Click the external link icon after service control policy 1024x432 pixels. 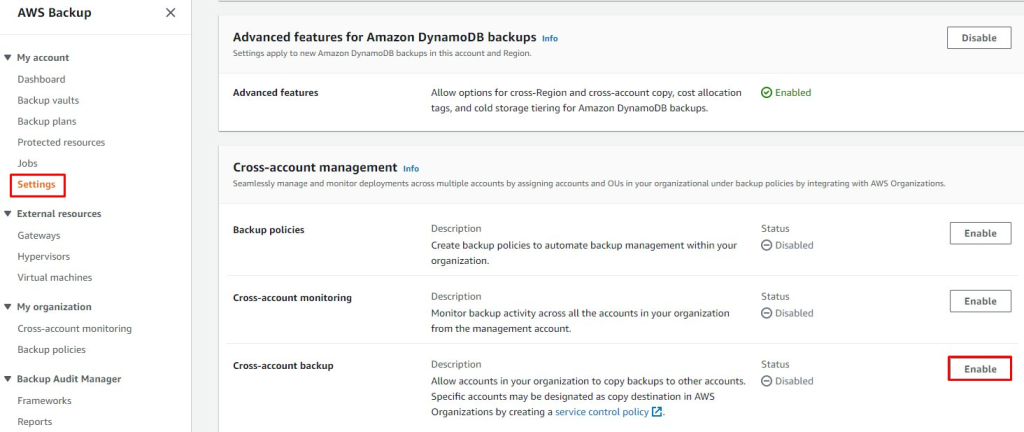click(x=657, y=412)
